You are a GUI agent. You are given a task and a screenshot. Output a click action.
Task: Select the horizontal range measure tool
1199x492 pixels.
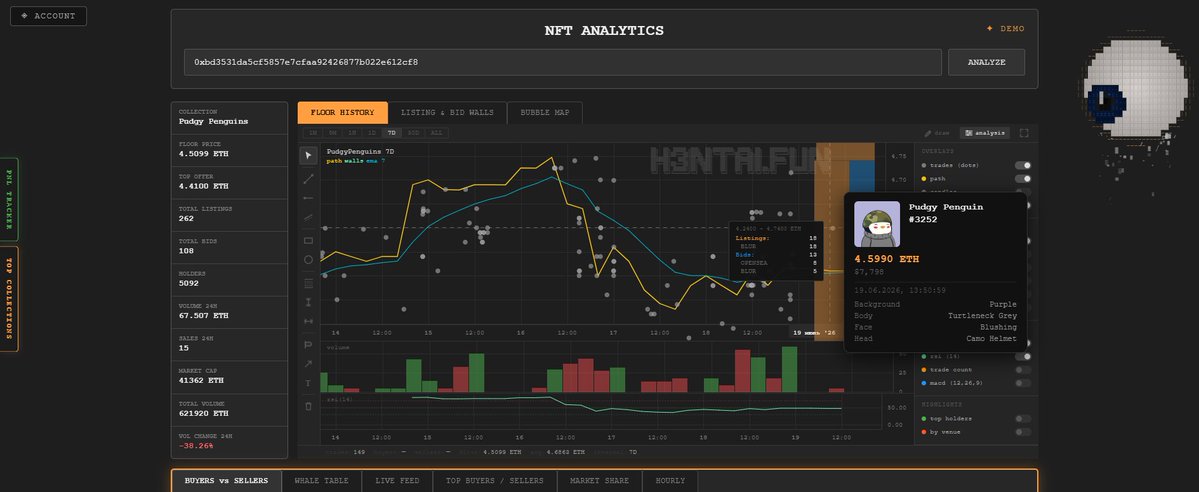(308, 321)
